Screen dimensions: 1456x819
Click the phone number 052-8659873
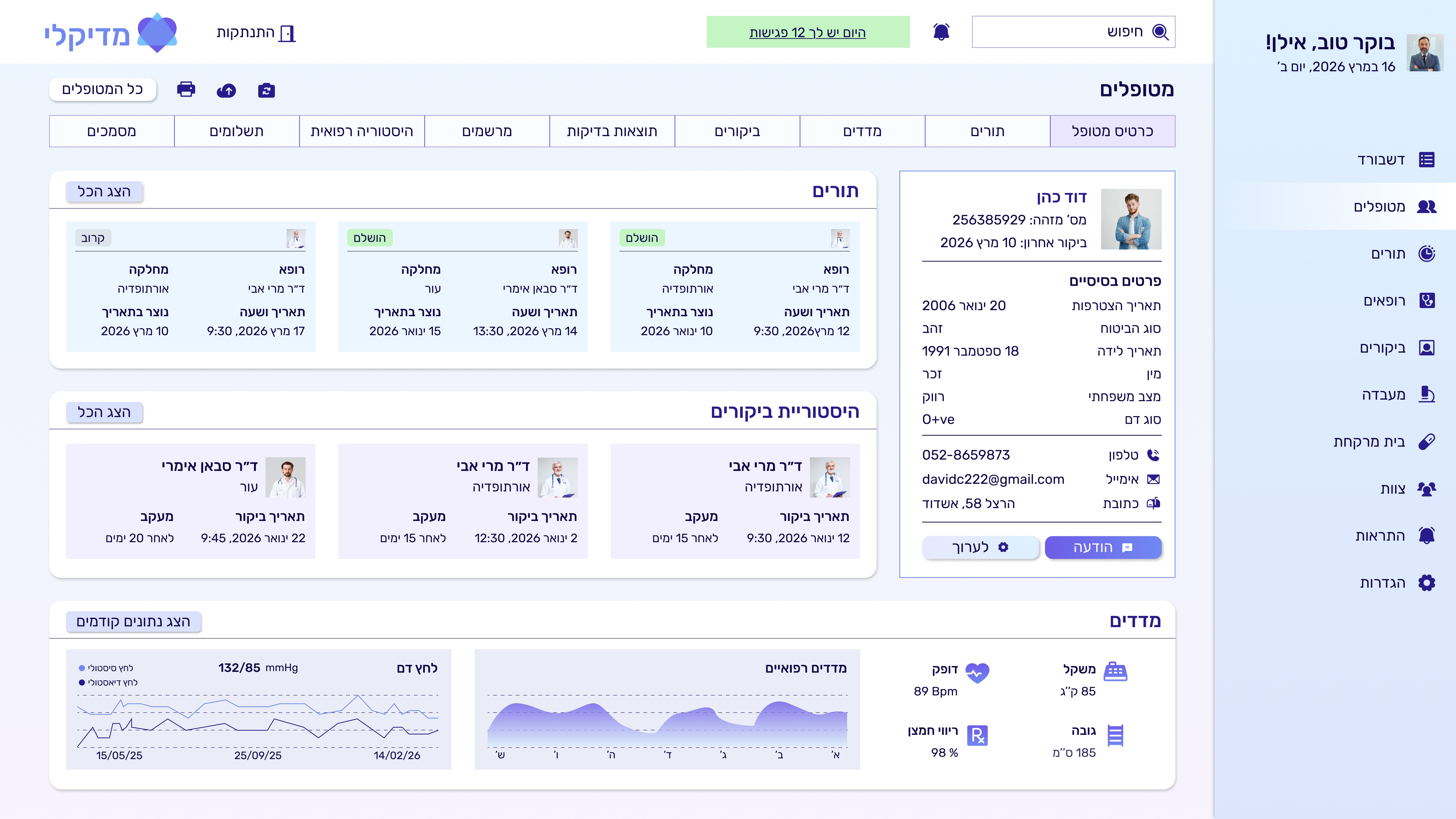[966, 455]
